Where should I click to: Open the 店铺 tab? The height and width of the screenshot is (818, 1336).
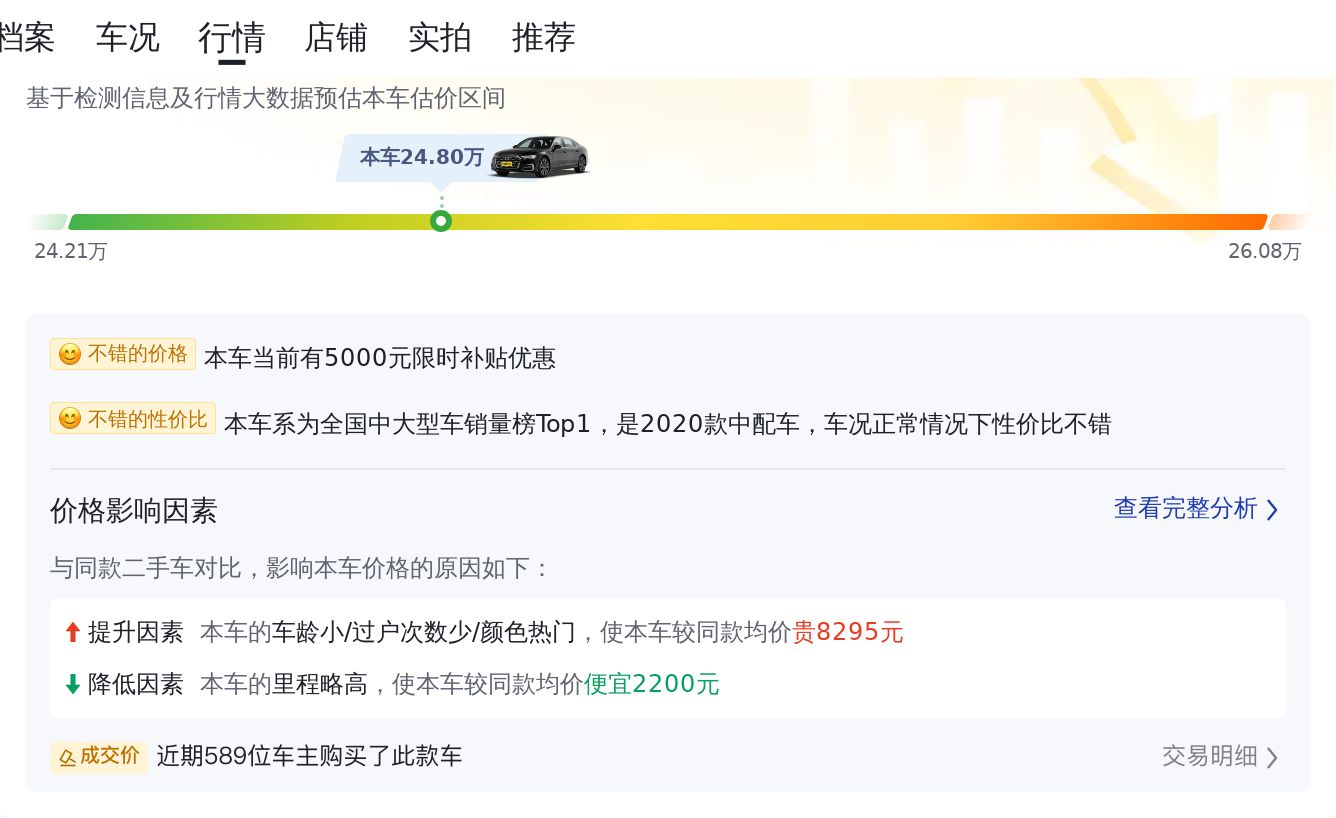336,38
